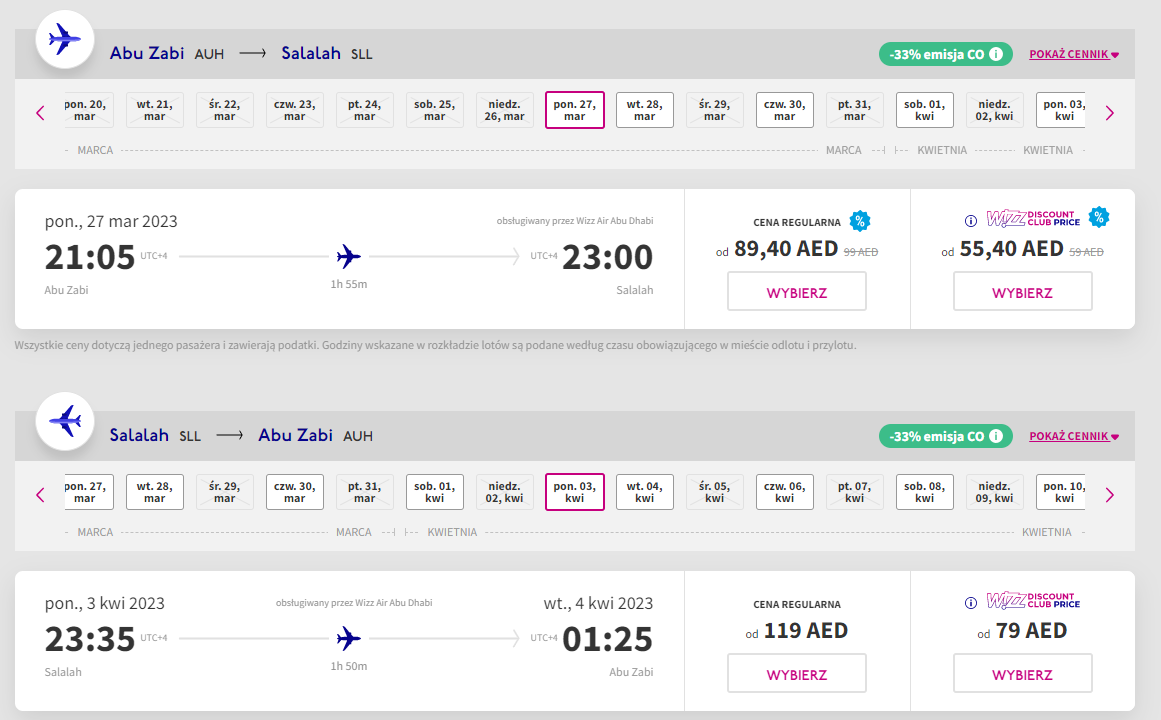The image size is (1161, 720).
Task: Select return date czw. 30, mar
Action: (295, 493)
